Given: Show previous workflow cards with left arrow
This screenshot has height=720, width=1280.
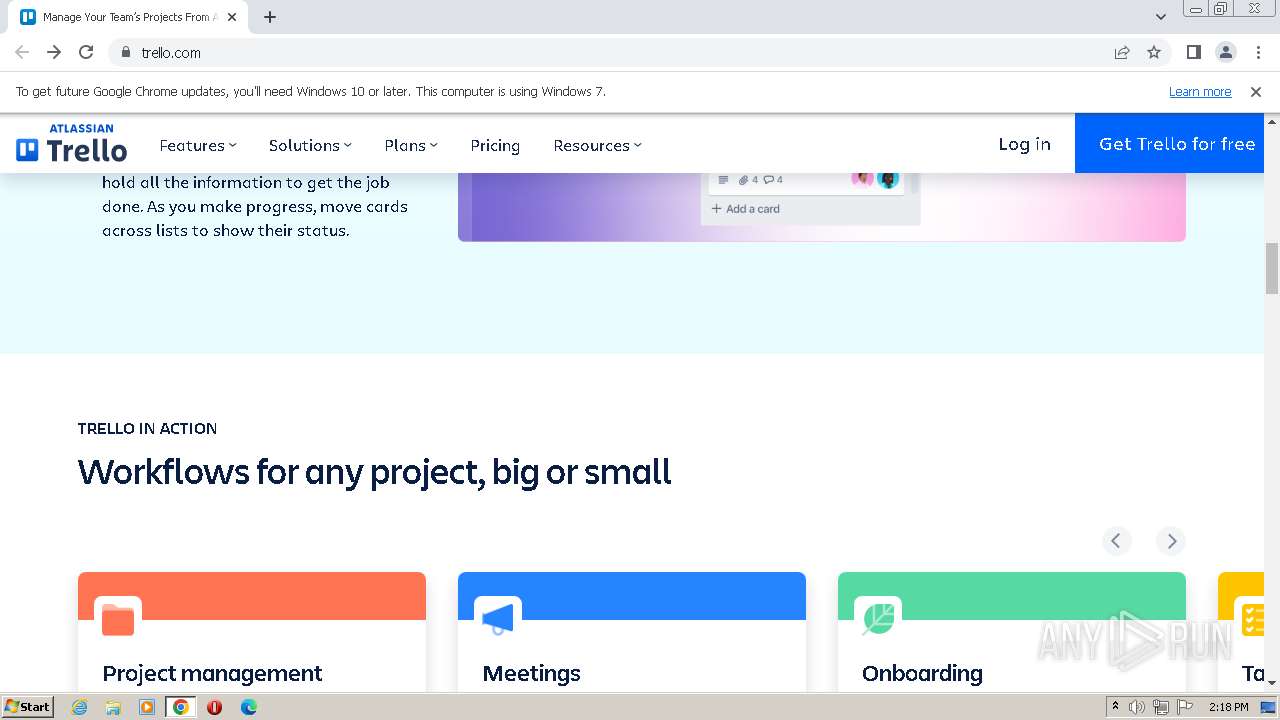Looking at the screenshot, I should (1117, 541).
